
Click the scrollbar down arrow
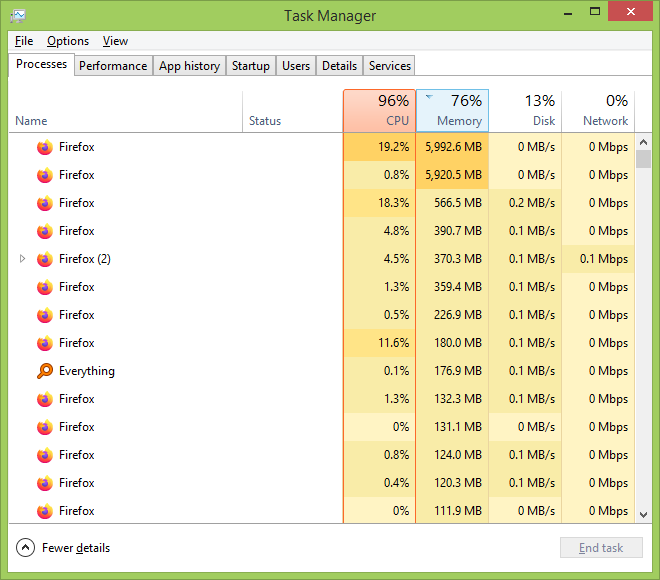click(643, 515)
